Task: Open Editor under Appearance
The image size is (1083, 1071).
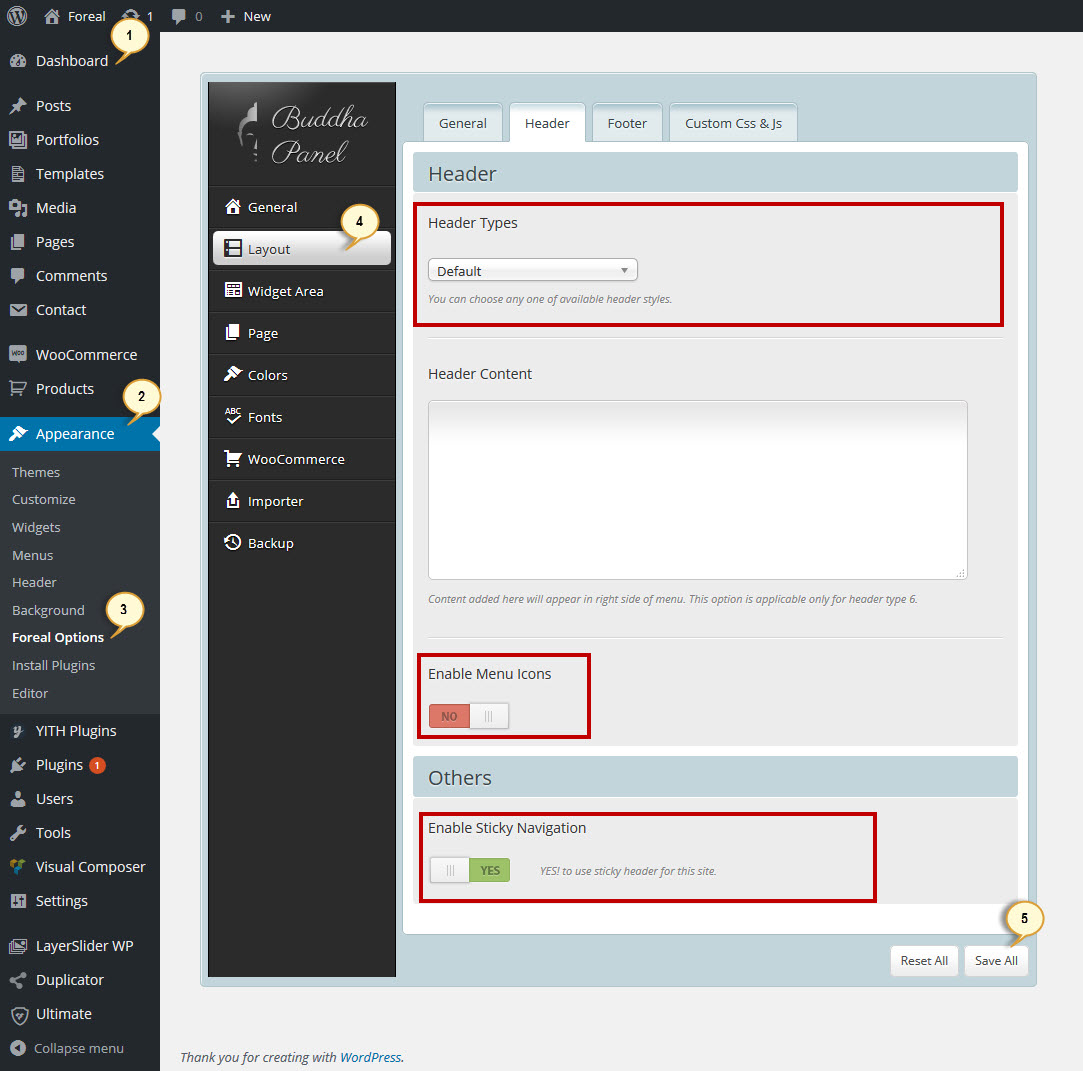Action: 30,693
